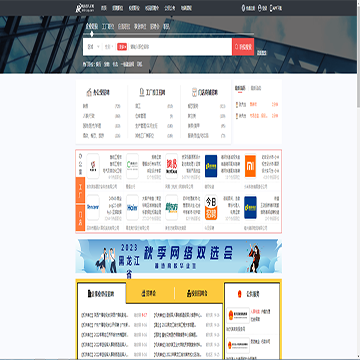
Task: Click the red search button with magnifier
Action: pos(243,47)
